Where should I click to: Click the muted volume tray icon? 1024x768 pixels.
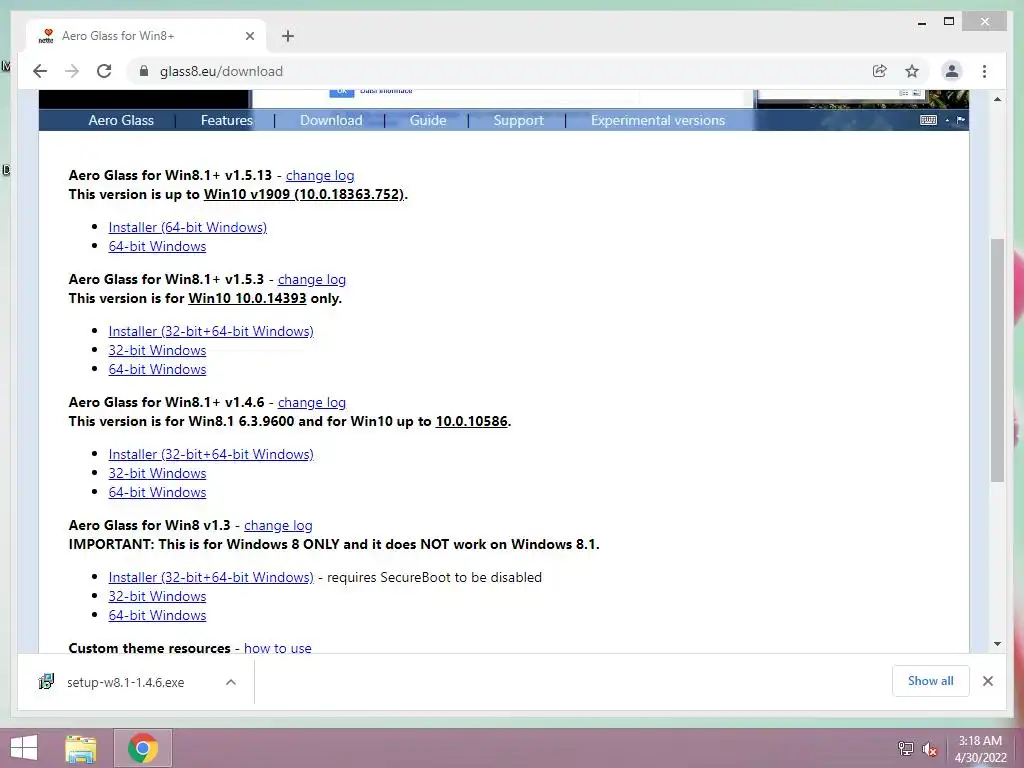pyautogui.click(x=929, y=749)
